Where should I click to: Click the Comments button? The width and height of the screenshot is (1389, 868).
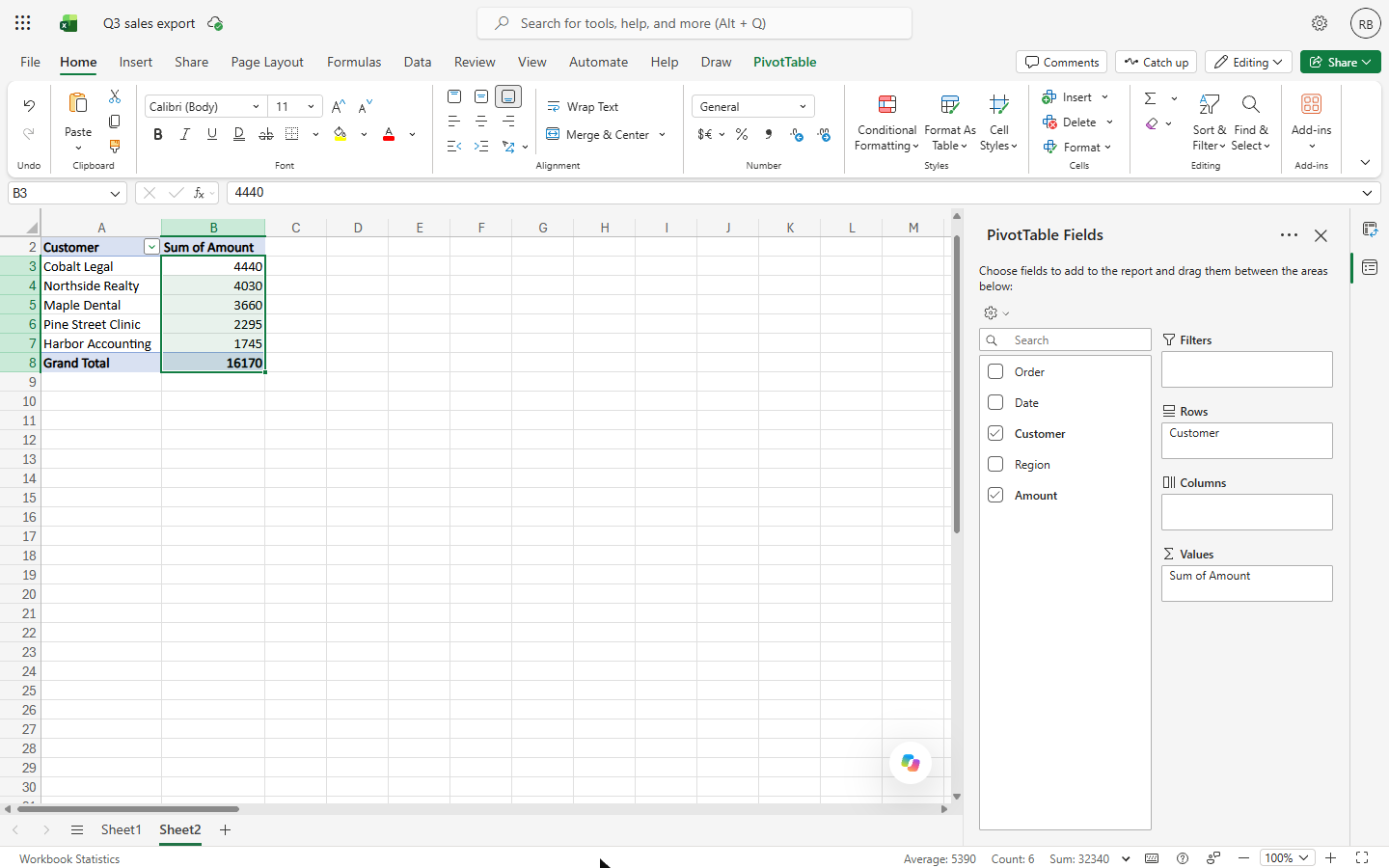pos(1062,62)
